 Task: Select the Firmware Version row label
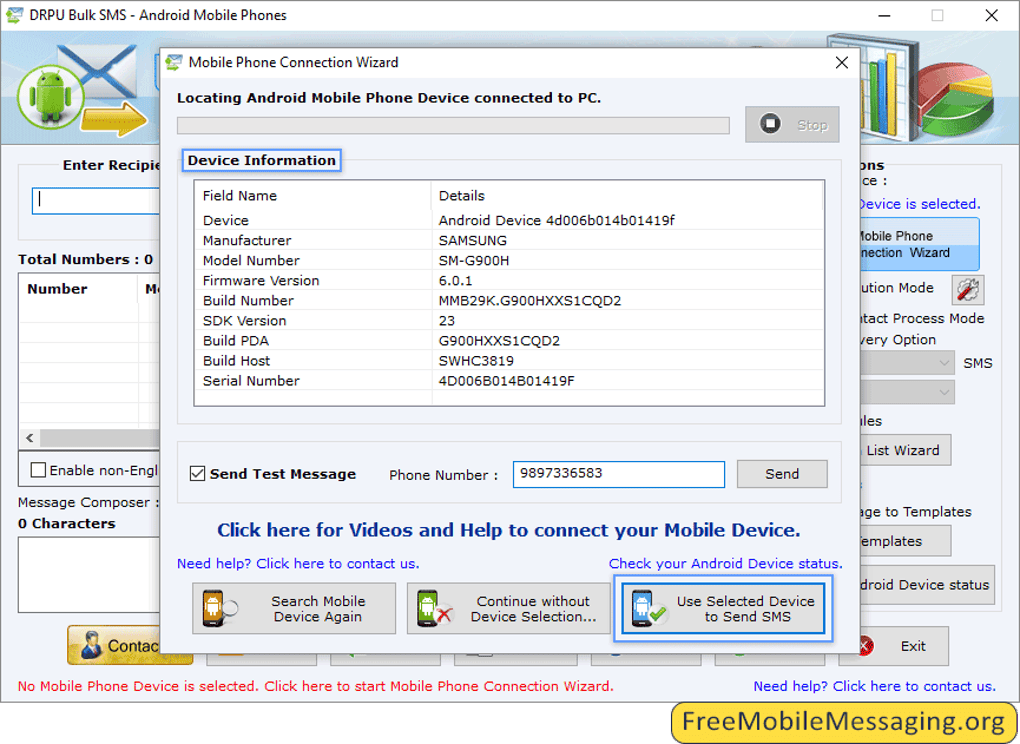pyautogui.click(x=261, y=281)
